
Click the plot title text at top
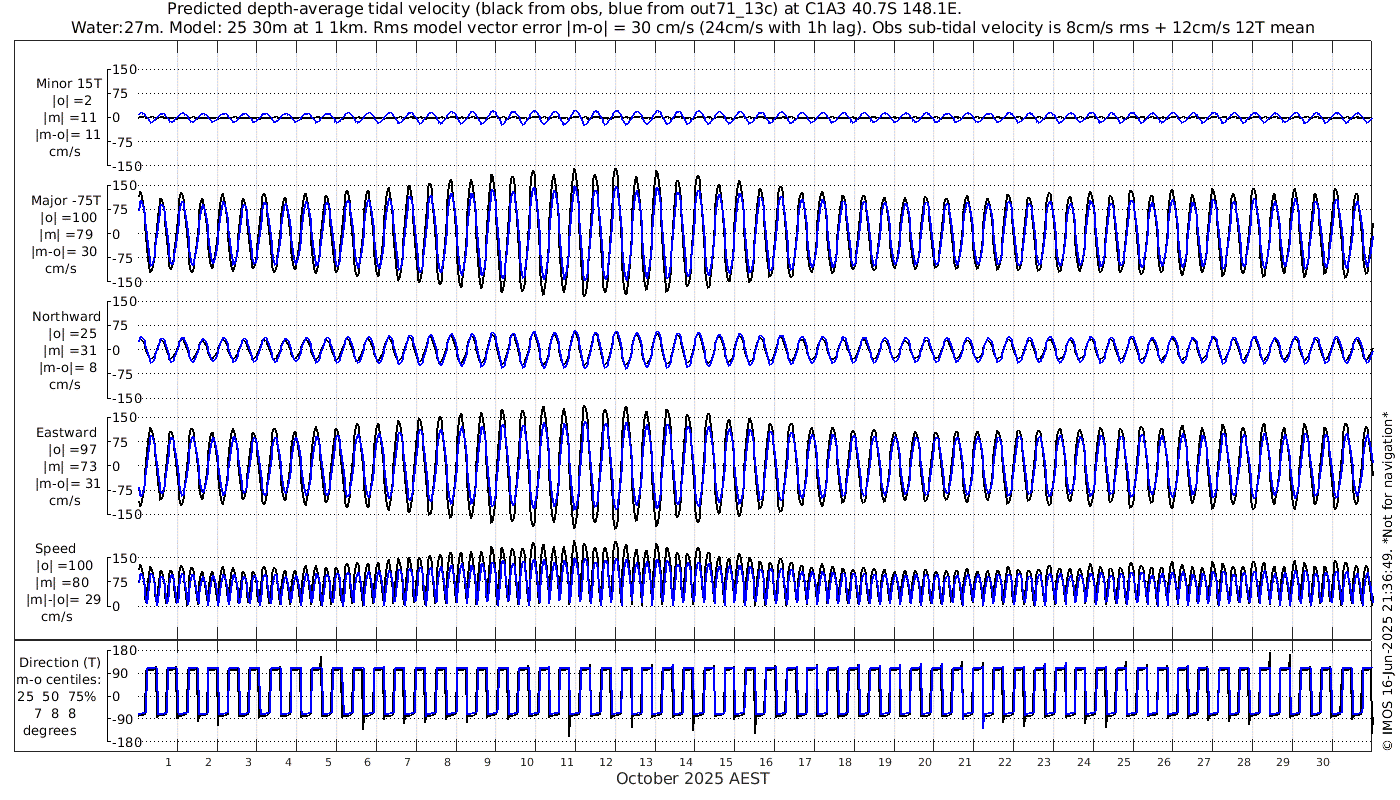coord(564,9)
